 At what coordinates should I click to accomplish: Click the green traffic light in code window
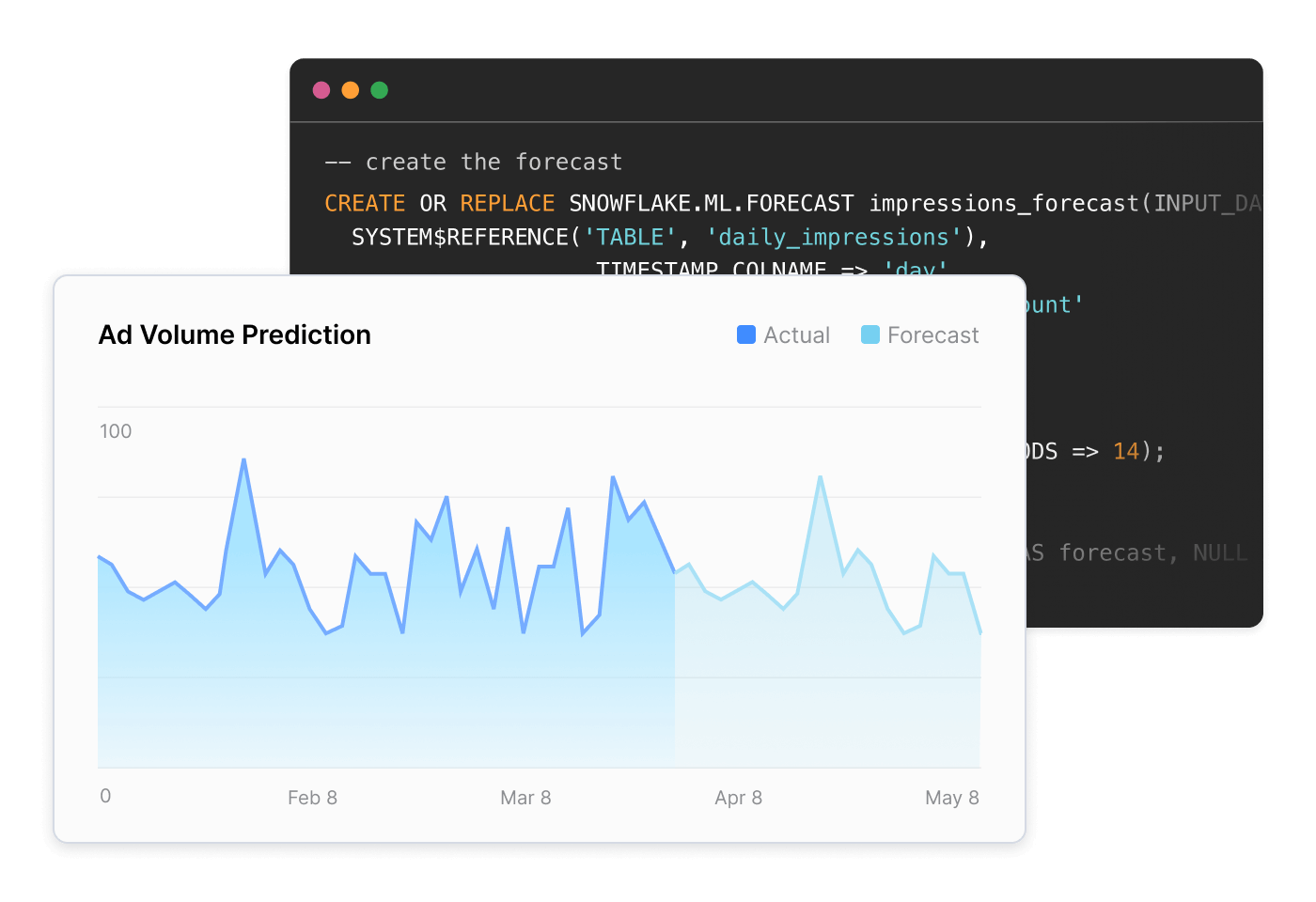pyautogui.click(x=380, y=90)
